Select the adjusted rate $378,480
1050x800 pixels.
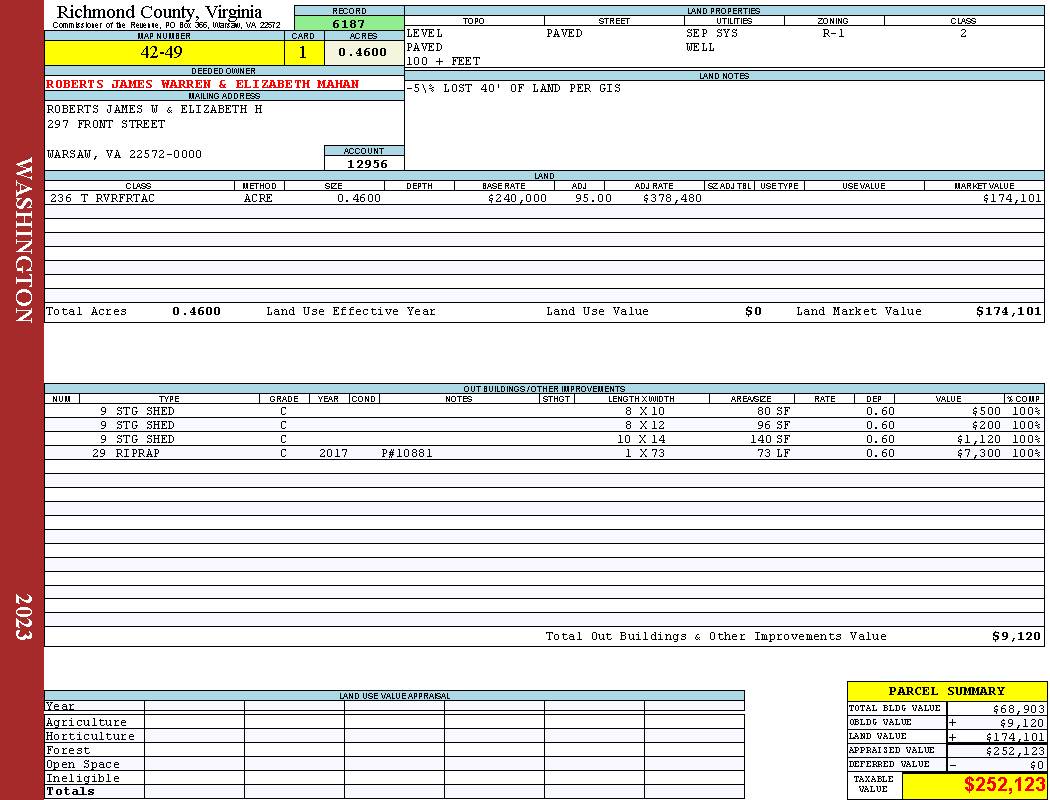click(x=672, y=198)
